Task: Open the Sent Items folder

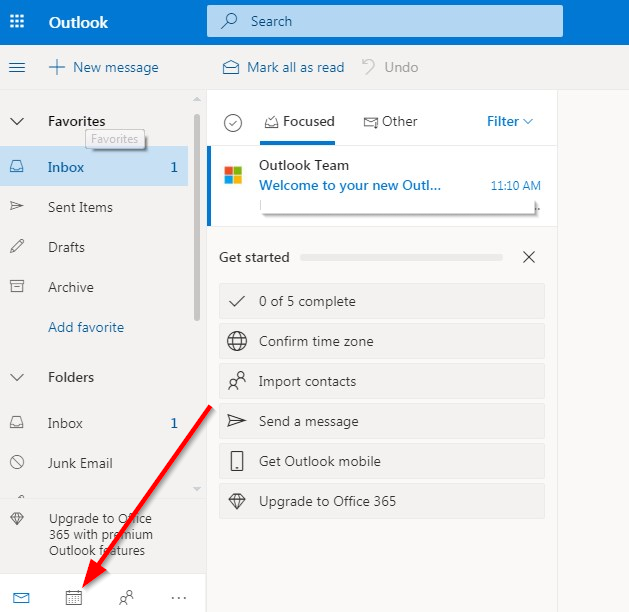Action: click(94, 207)
